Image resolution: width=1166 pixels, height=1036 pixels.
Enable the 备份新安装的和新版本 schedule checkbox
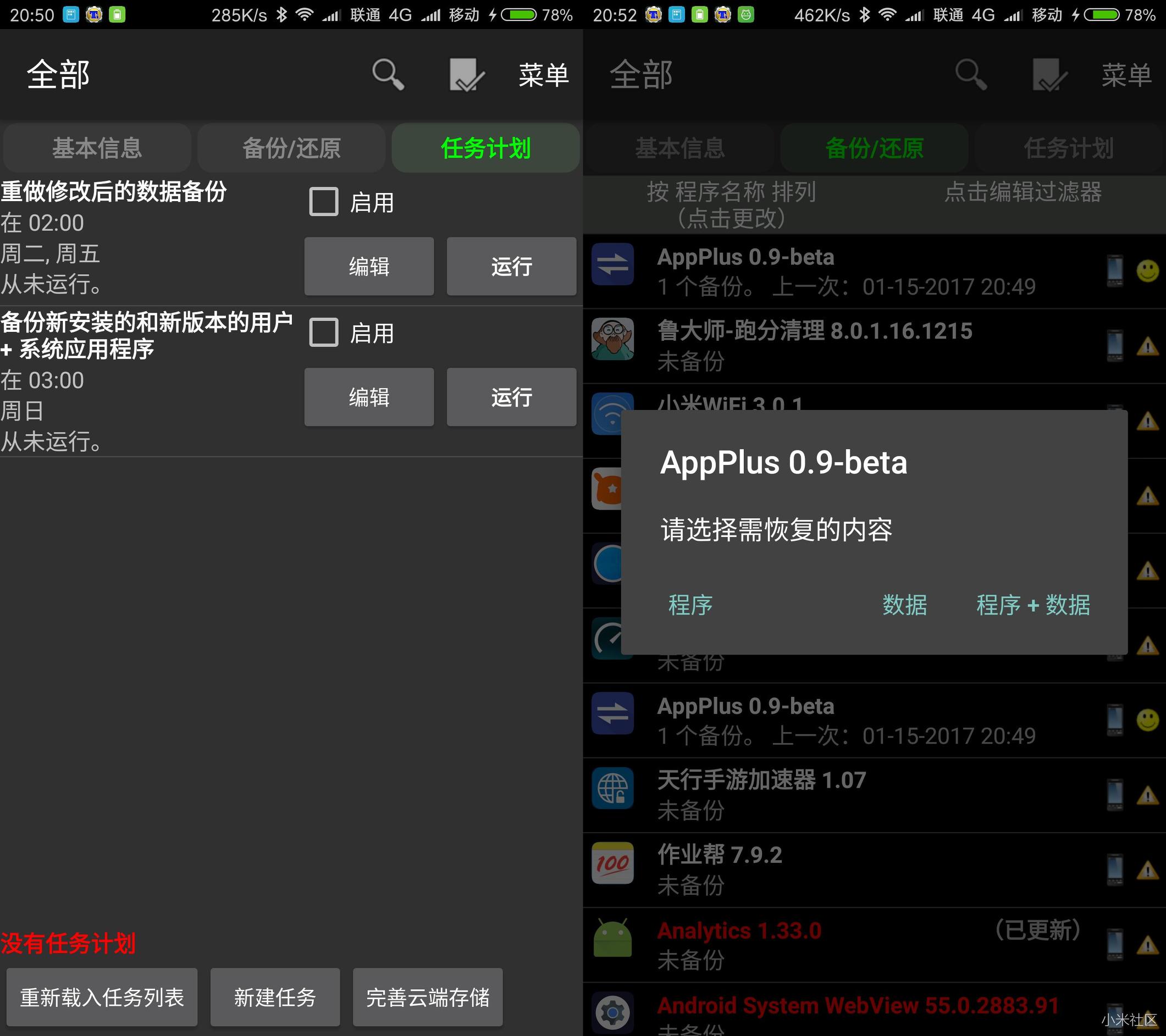[323, 333]
